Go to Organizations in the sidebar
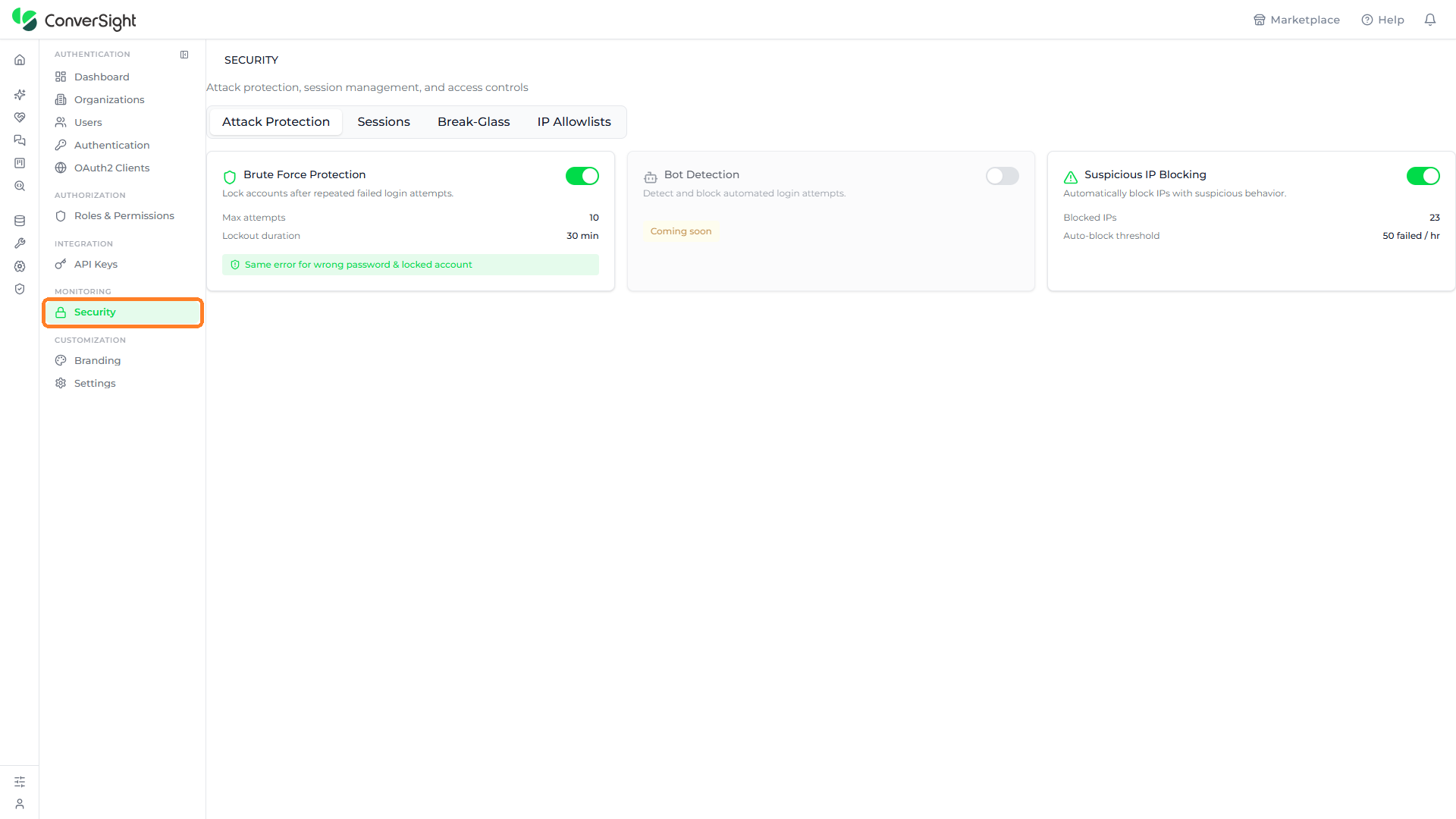This screenshot has height=819, width=1456. [123, 99]
